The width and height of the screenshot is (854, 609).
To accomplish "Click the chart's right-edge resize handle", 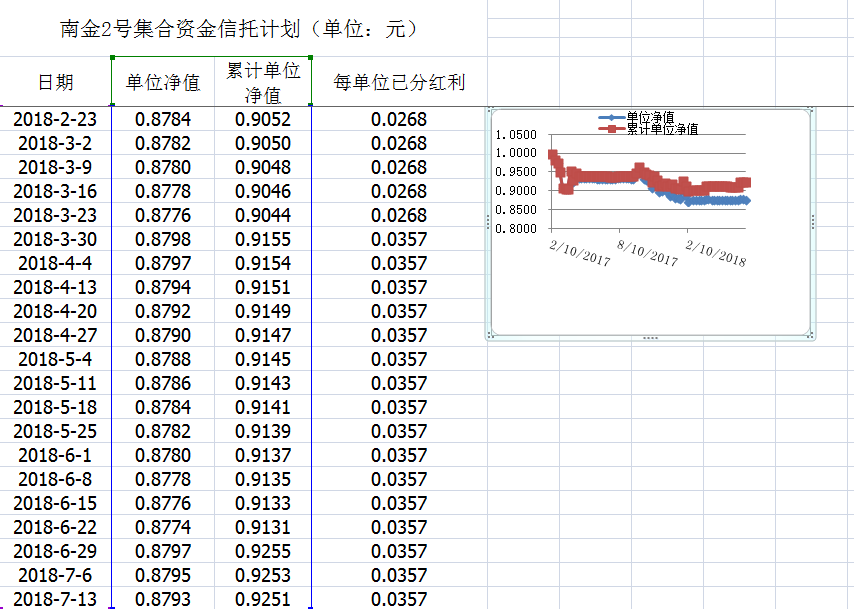I will tap(814, 222).
